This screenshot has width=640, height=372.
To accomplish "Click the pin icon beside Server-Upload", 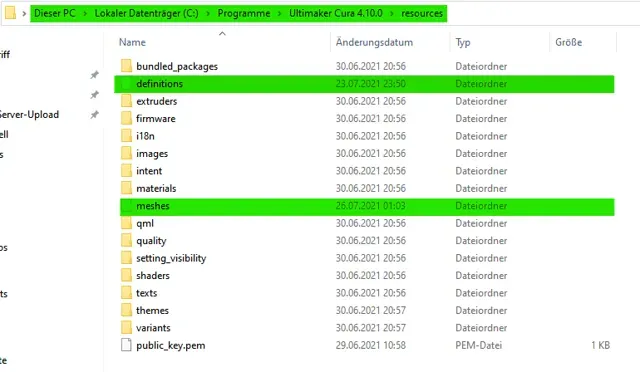I will (x=94, y=114).
